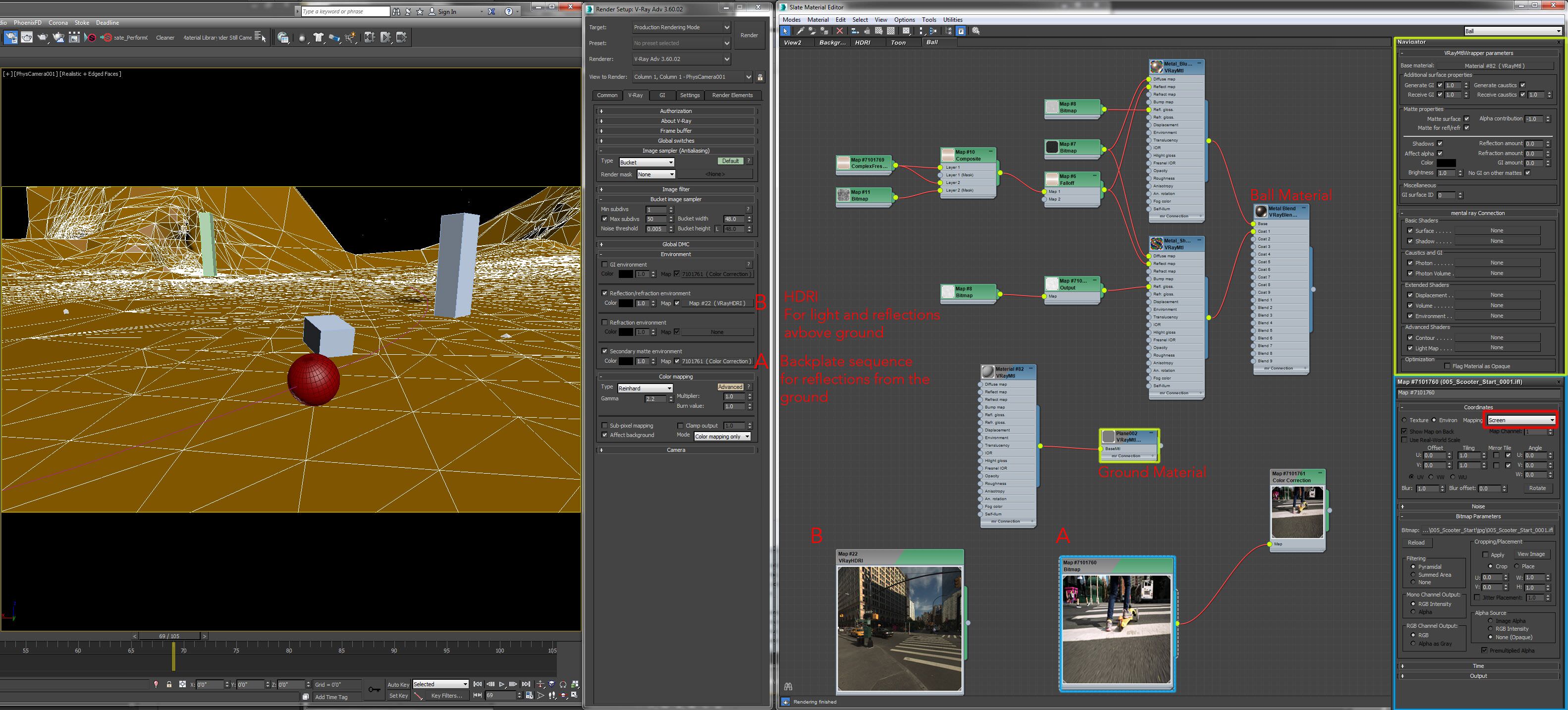The image size is (1568, 710).
Task: Click the Key Filters button
Action: click(446, 696)
